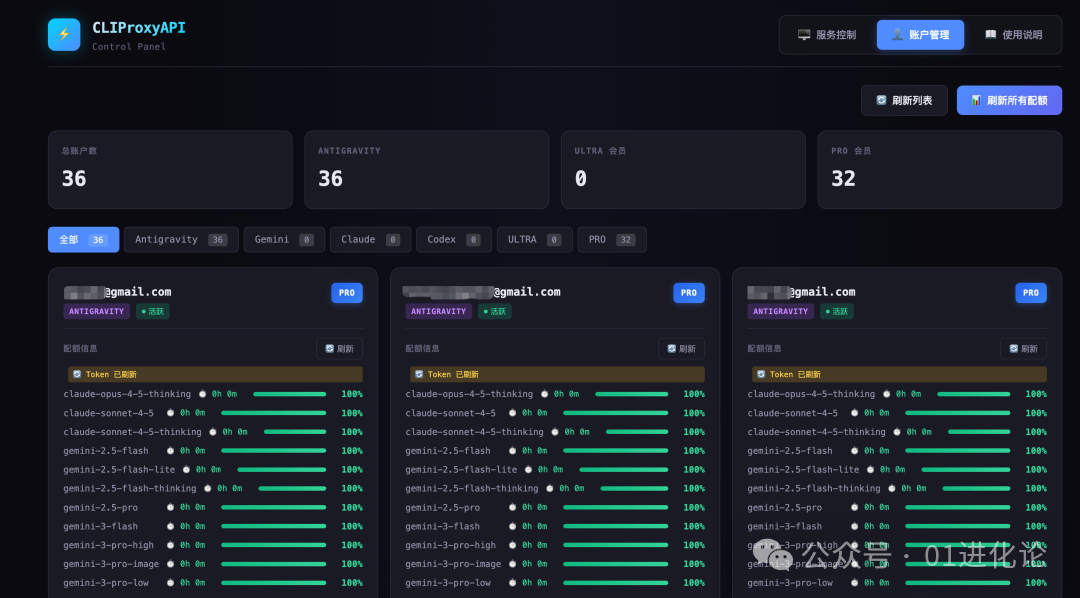Click clock icon beside gemini-2.5-pro in third card
This screenshot has width=1080, height=598.
coord(855,507)
